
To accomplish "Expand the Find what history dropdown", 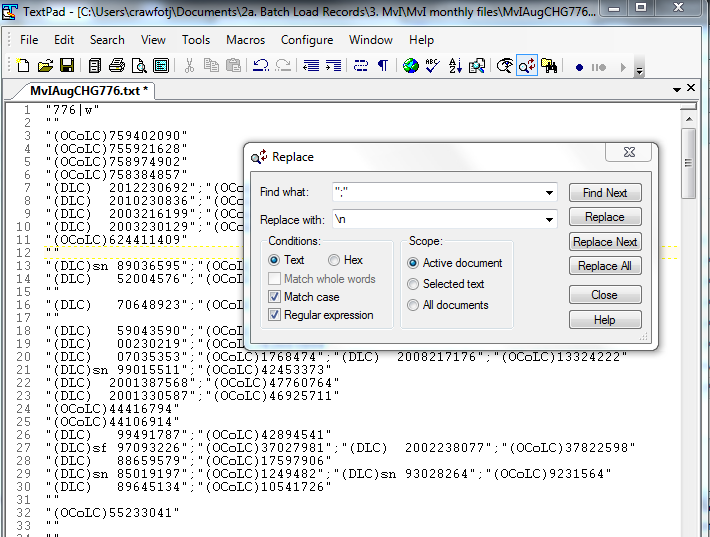I will (x=549, y=193).
